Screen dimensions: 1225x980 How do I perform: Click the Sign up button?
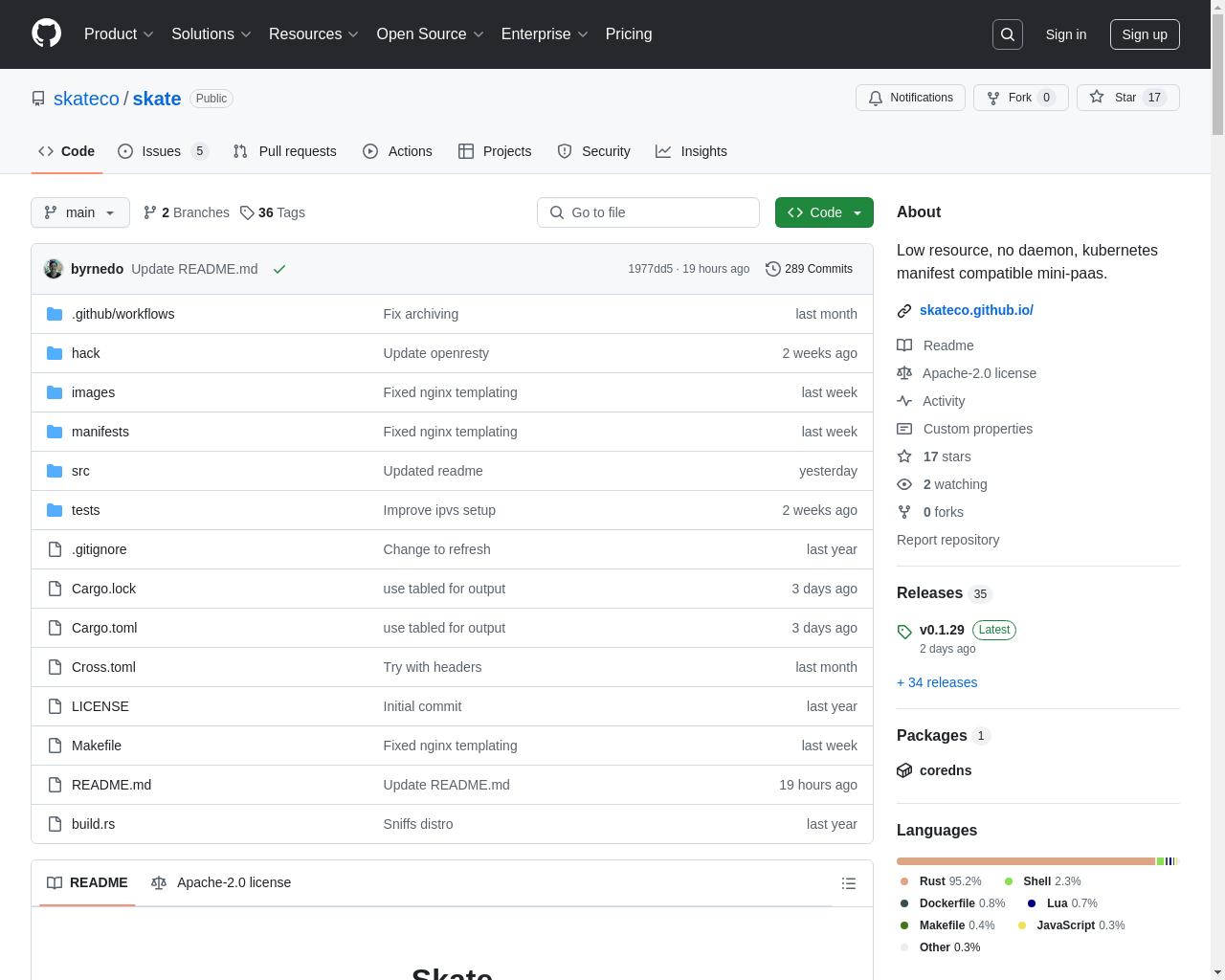point(1145,34)
